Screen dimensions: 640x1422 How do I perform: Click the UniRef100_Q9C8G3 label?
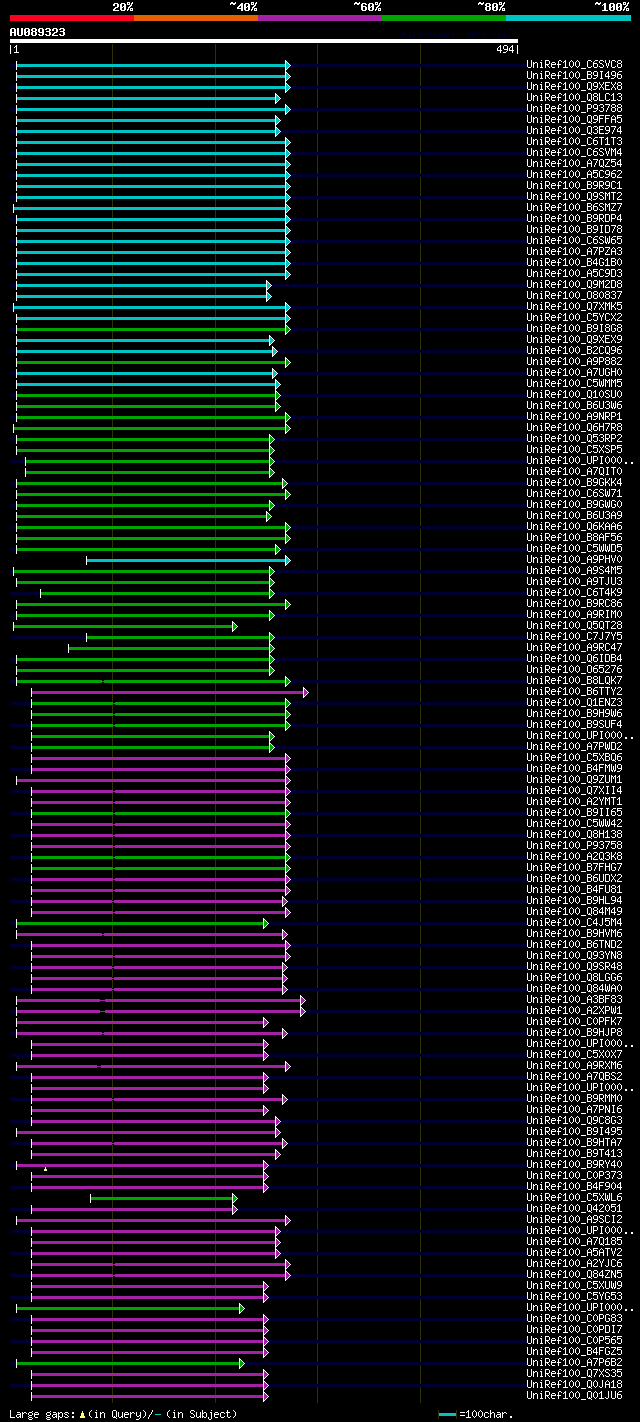click(574, 1120)
